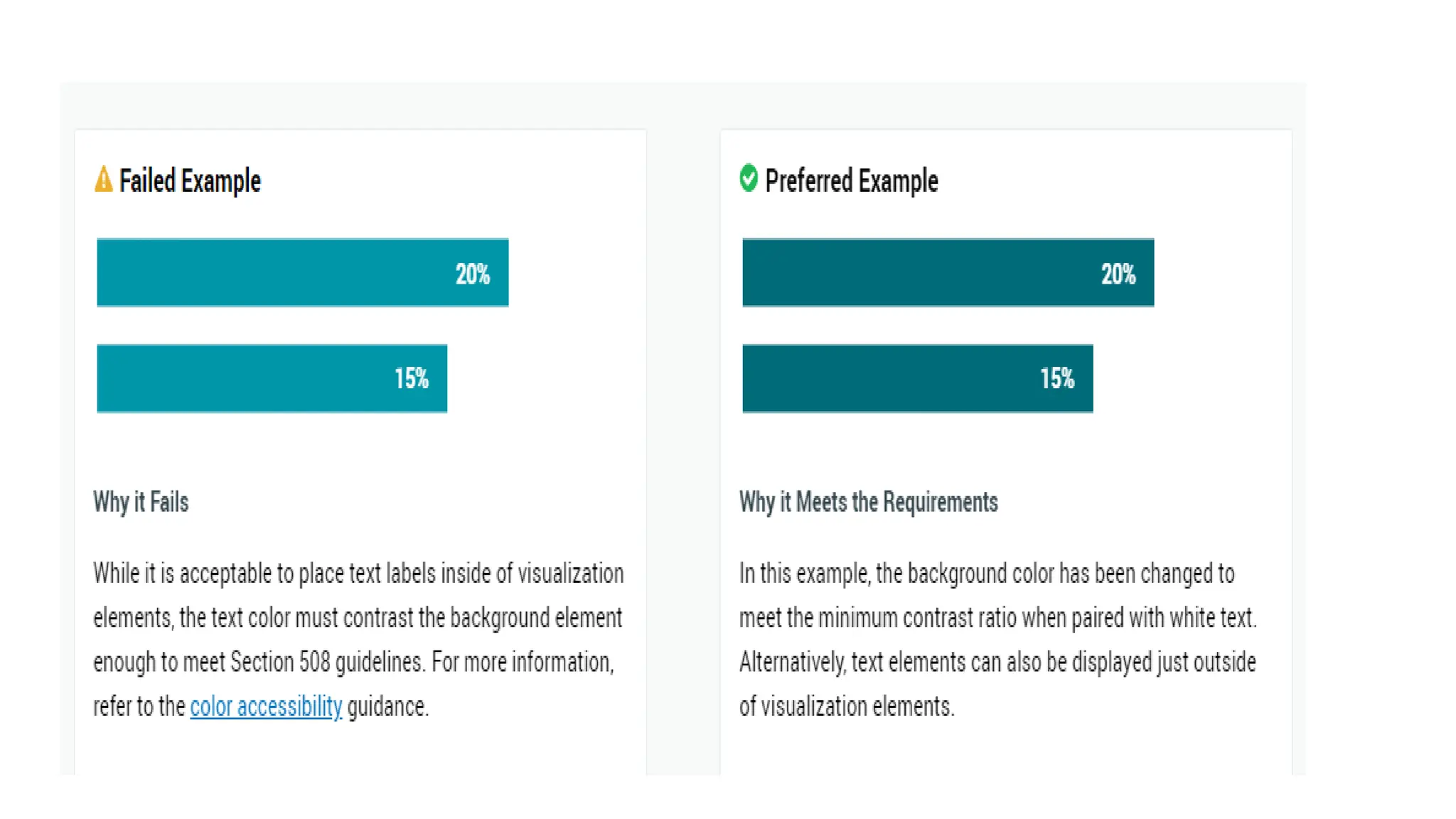Screen dimensions: 1456x819
Task: Select the dark teal 15% bar
Action: [889, 378]
